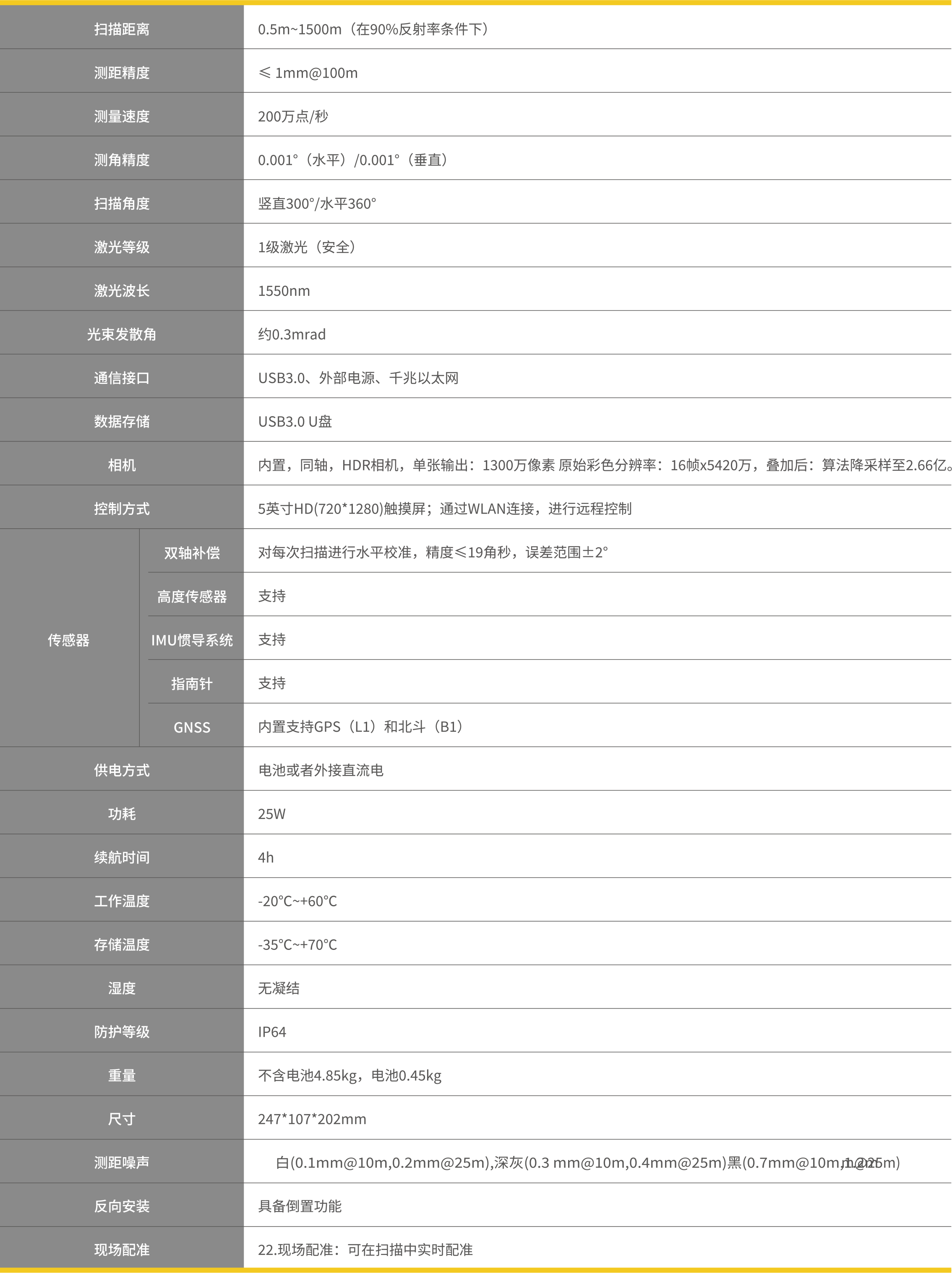The image size is (952, 1273).
Task: Click 内置支持GPS（L1）和北斗（B1） text
Action: pyautogui.click(x=361, y=727)
